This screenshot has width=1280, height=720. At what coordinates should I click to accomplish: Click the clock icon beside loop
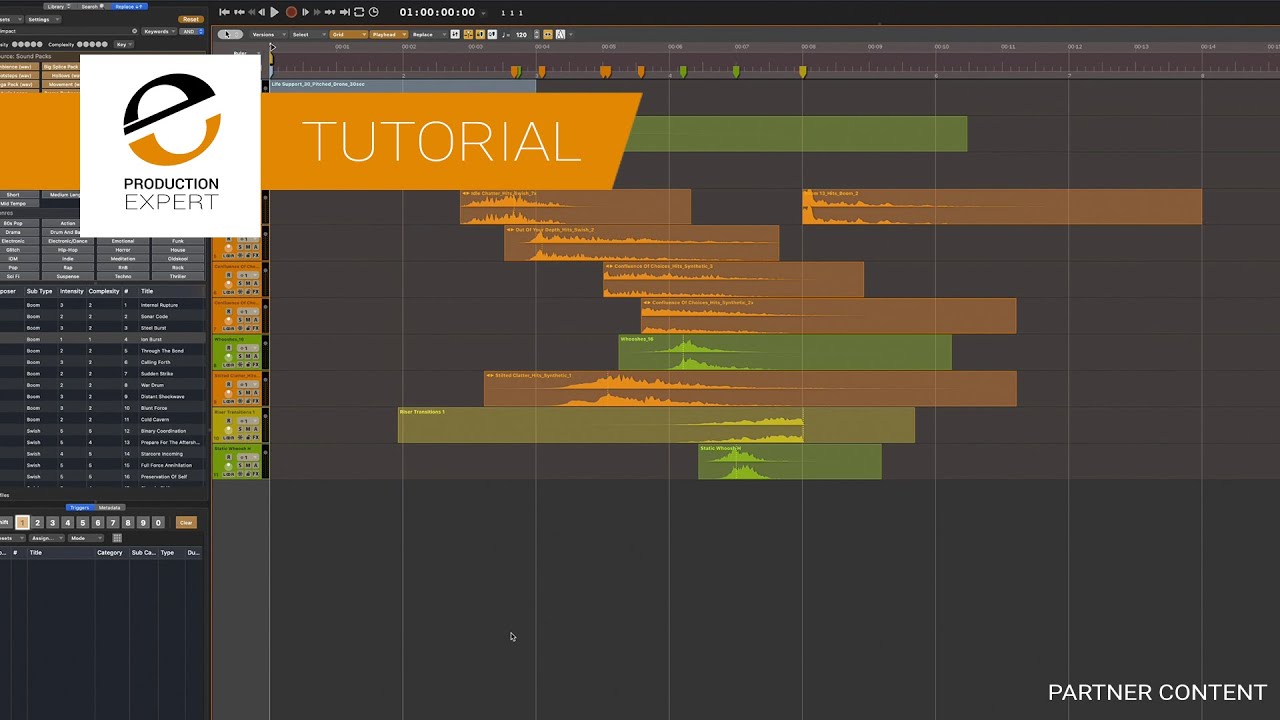tap(373, 12)
